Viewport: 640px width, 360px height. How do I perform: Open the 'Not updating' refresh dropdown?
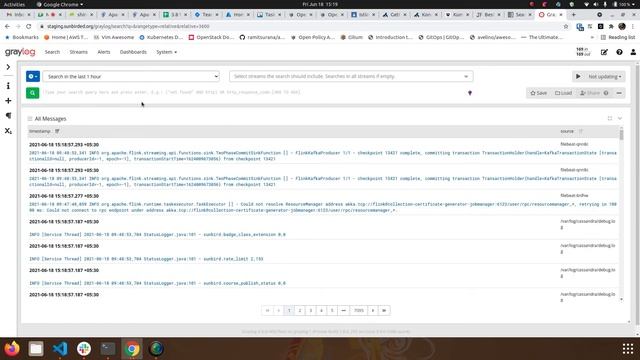(605, 76)
